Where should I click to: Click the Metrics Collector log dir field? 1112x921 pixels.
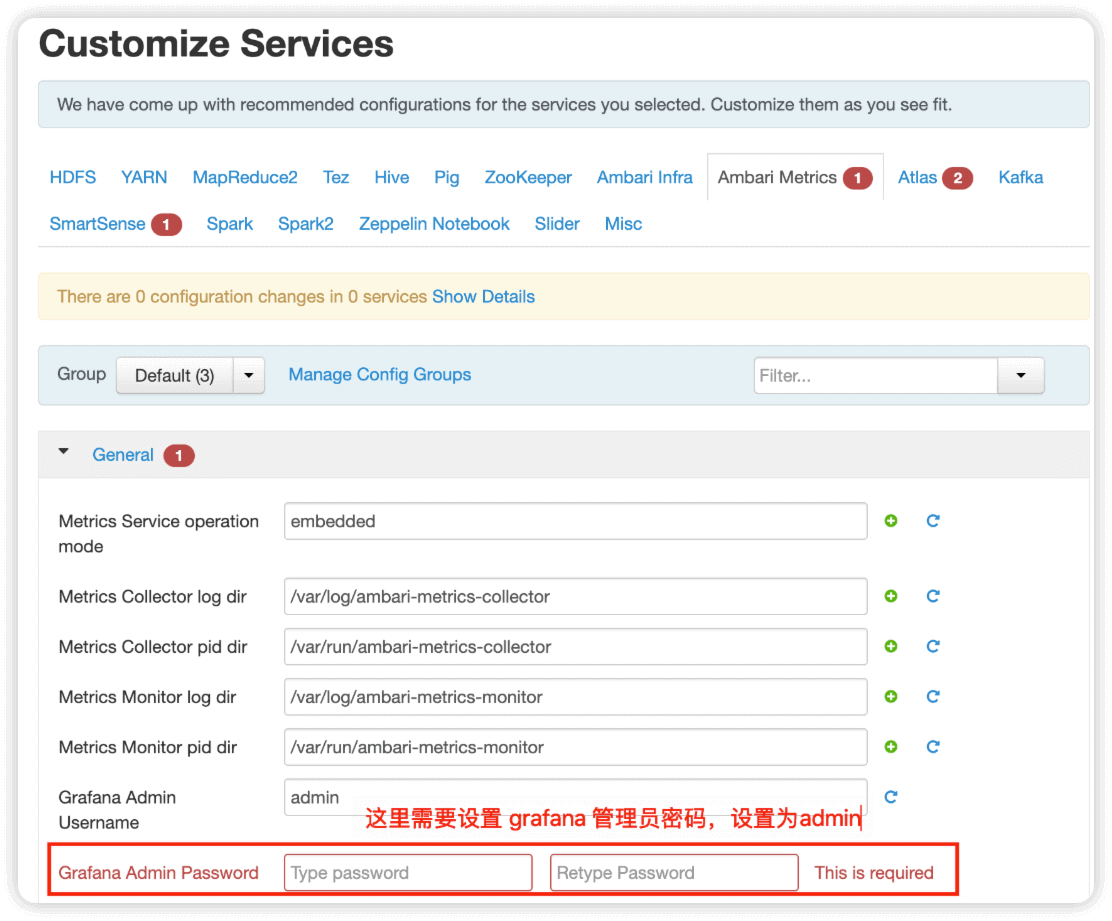pyautogui.click(x=576, y=596)
